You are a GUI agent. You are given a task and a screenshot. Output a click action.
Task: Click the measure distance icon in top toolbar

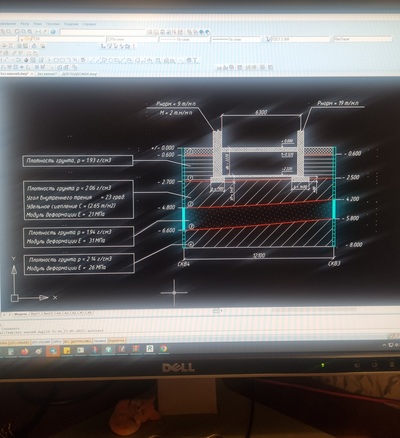click(38, 32)
